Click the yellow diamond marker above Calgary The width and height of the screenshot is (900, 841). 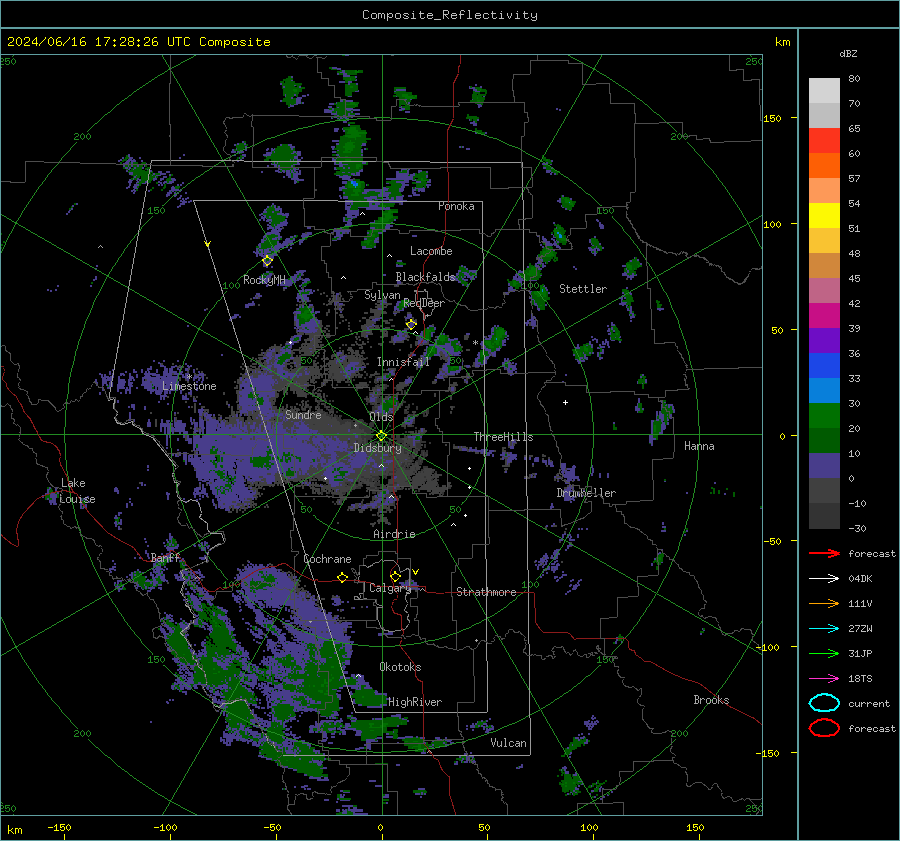tap(395, 576)
